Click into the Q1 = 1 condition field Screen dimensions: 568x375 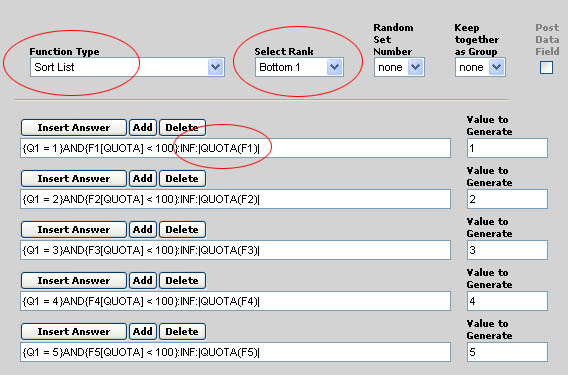click(235, 148)
